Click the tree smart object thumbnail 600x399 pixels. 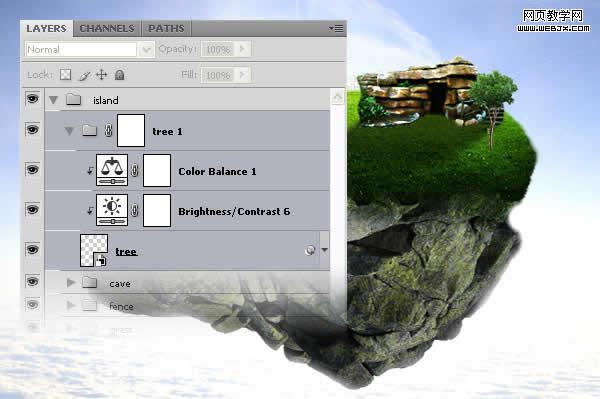(x=94, y=251)
